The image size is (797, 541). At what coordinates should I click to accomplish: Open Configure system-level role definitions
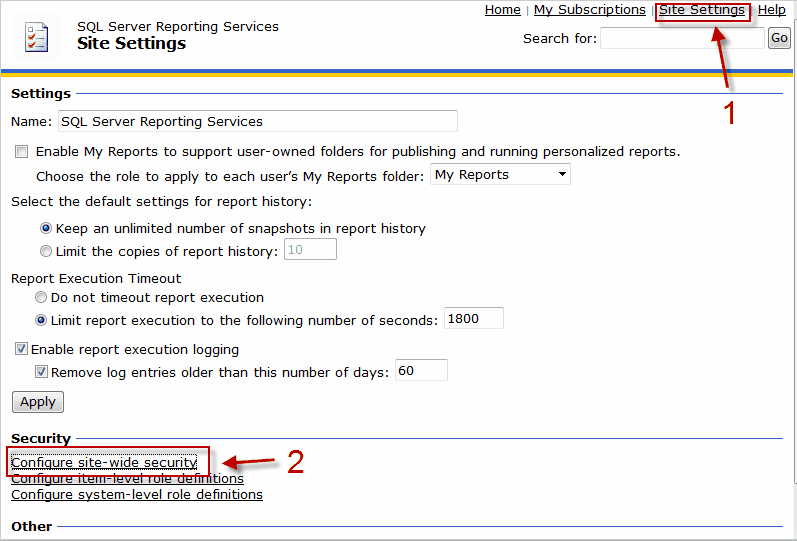[x=137, y=494]
